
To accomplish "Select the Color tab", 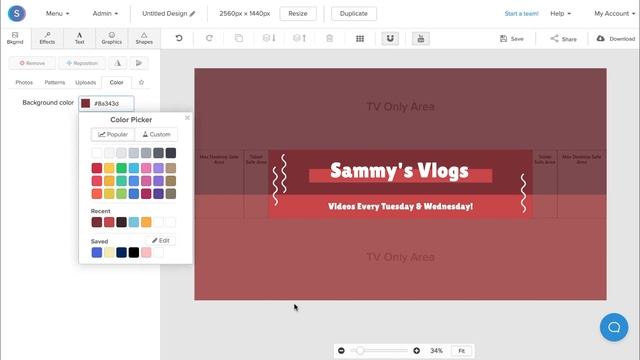I will pos(116,82).
